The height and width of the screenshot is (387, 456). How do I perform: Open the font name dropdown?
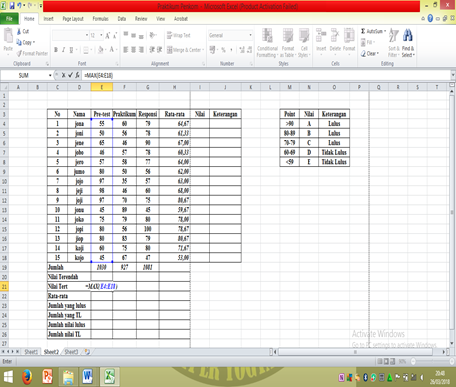(87, 35)
